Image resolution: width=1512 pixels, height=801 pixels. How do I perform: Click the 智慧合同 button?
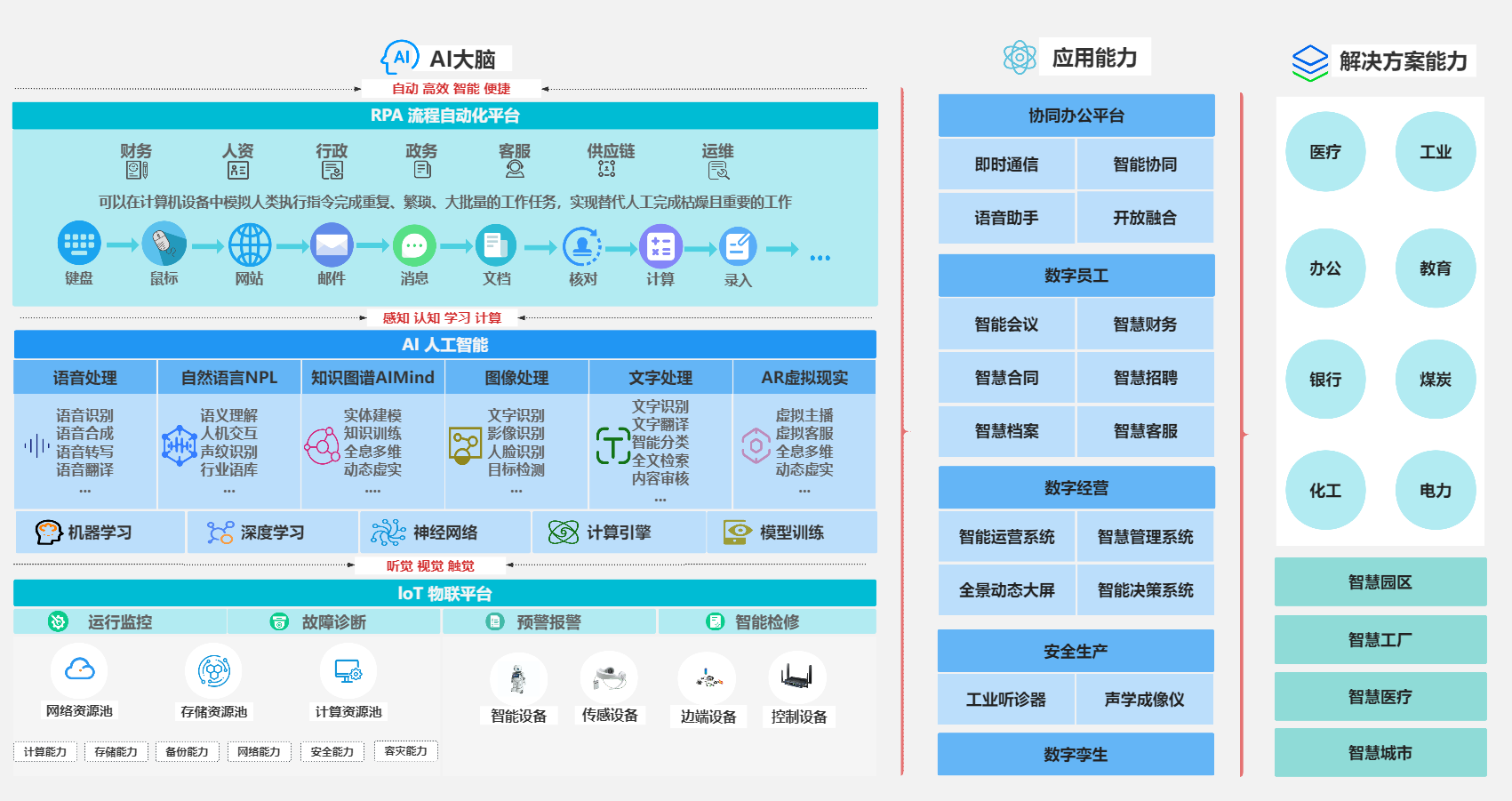1006,378
